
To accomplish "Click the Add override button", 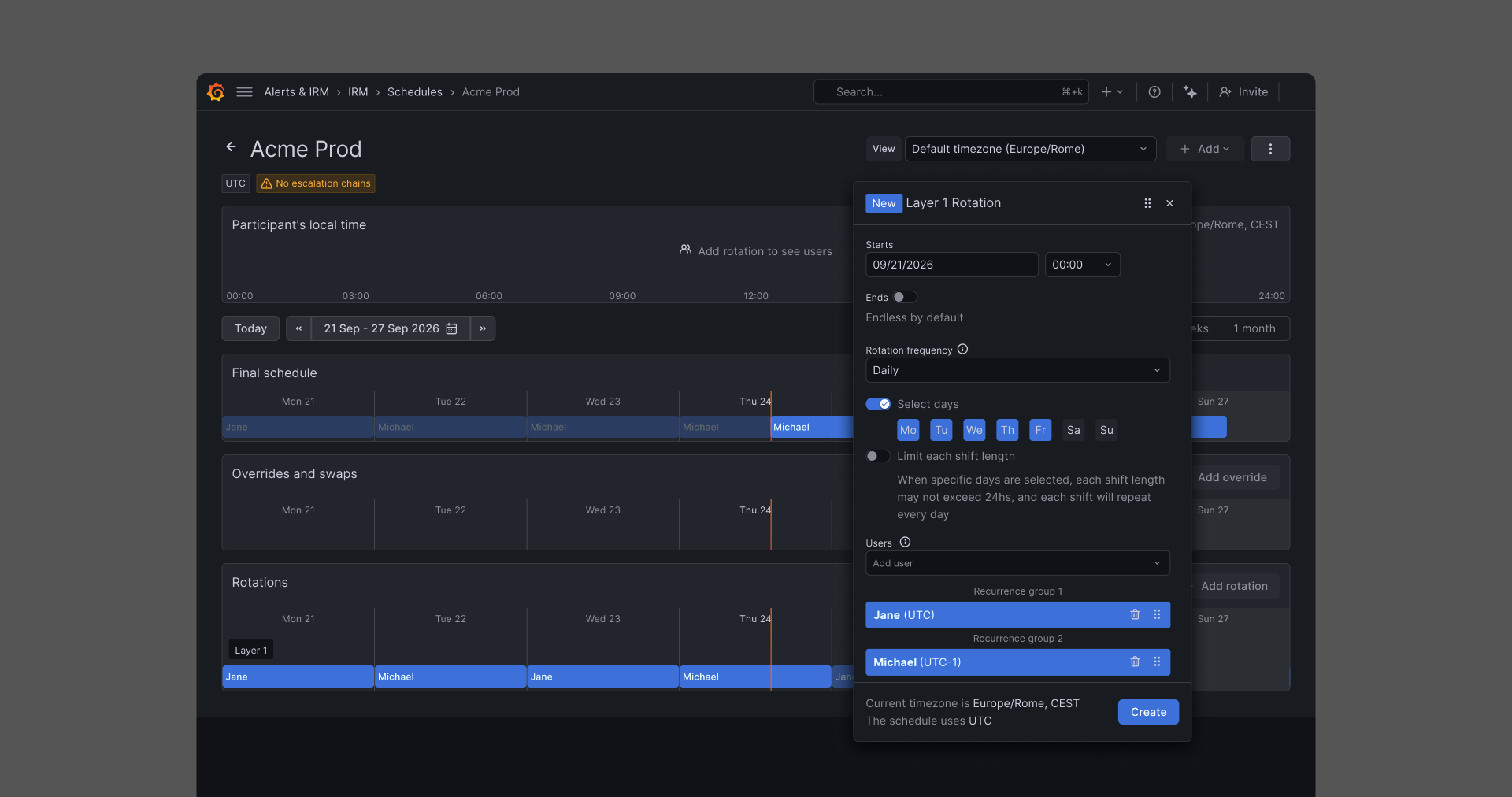I will (1232, 477).
